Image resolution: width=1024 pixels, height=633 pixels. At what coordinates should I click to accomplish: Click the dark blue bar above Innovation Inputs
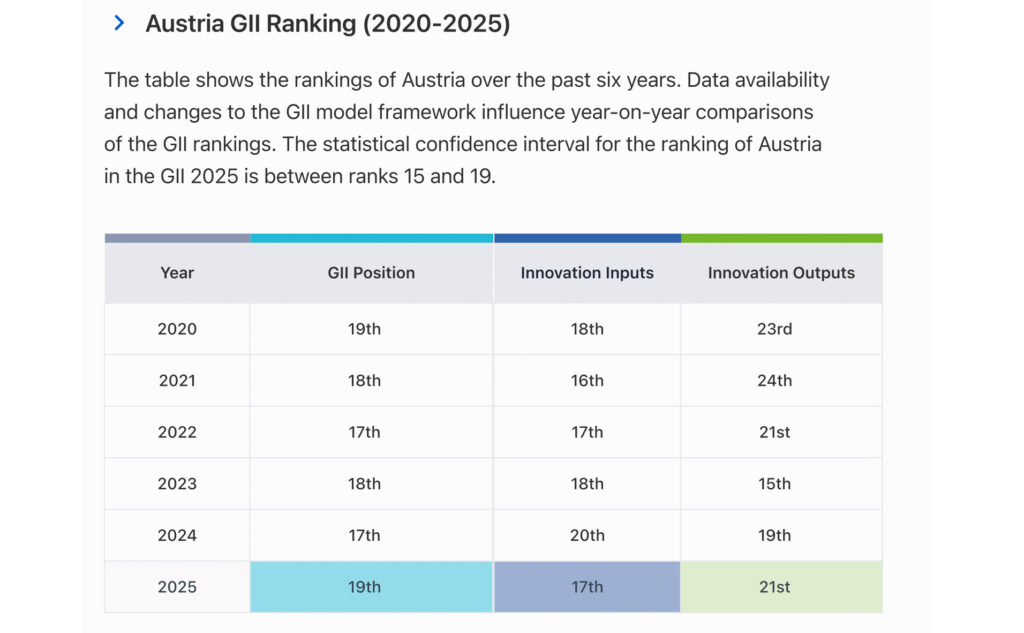click(587, 238)
